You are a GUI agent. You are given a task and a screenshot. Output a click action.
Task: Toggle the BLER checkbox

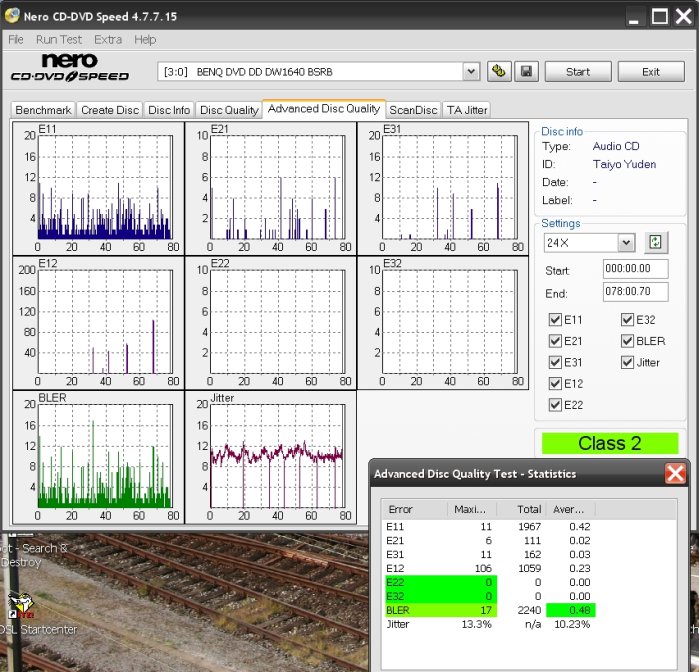(x=627, y=341)
